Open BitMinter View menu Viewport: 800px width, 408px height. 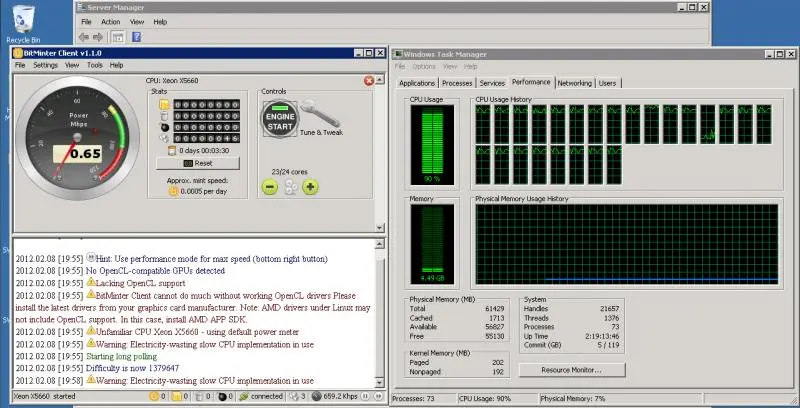click(72, 65)
